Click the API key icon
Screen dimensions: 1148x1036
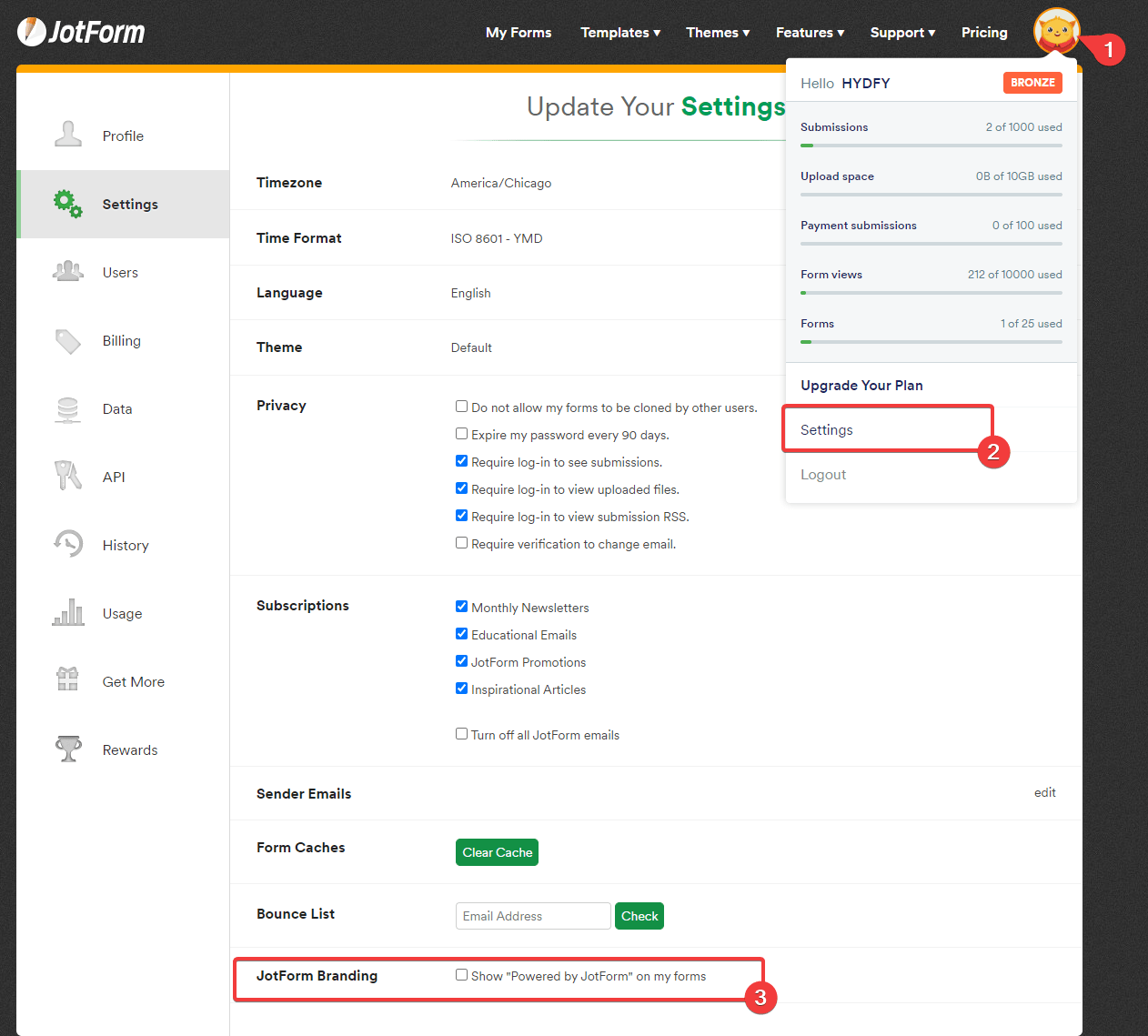point(68,476)
